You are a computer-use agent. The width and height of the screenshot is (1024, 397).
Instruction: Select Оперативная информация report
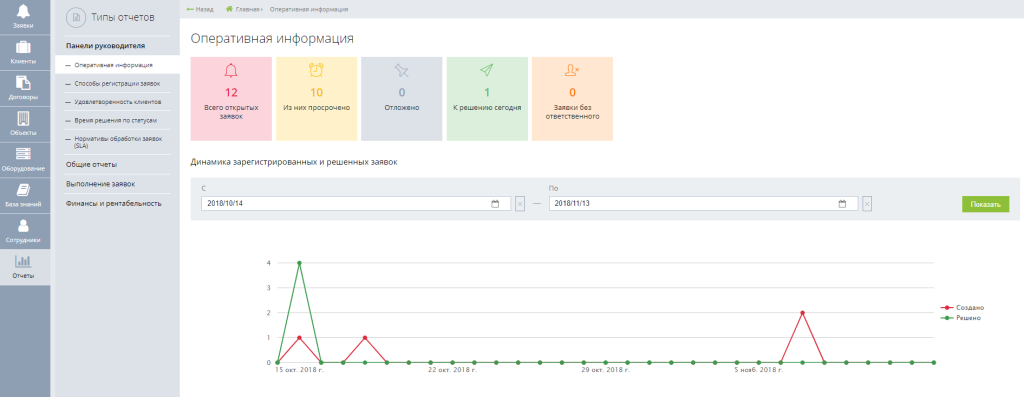pos(118,65)
